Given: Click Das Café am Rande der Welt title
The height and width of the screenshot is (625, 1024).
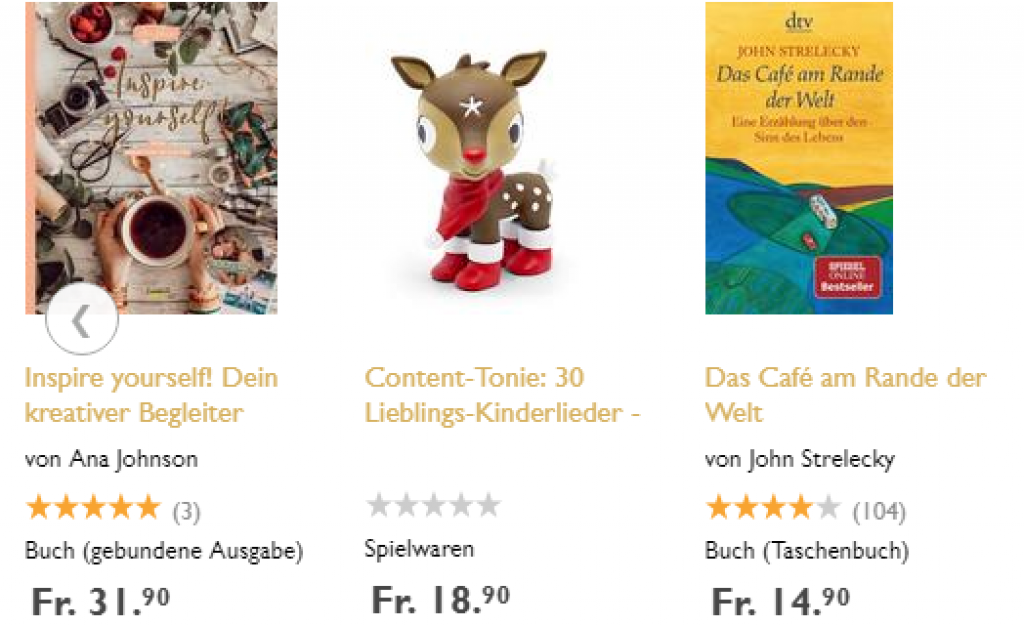Looking at the screenshot, I should [846, 395].
